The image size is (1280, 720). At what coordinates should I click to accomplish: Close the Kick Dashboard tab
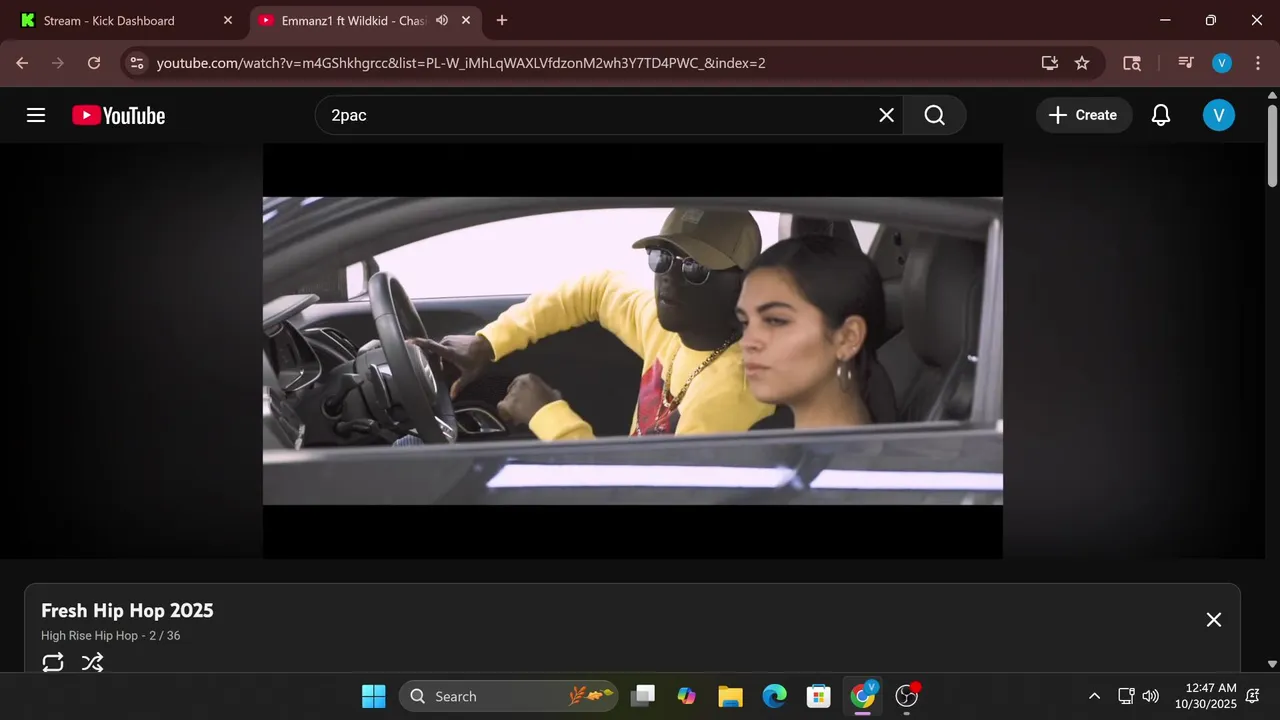tap(227, 20)
